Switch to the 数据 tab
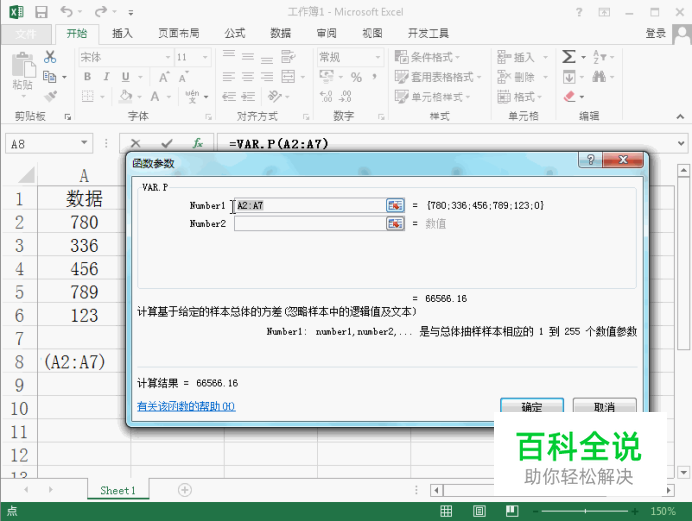Viewport: 692px width, 521px height. pos(281,34)
